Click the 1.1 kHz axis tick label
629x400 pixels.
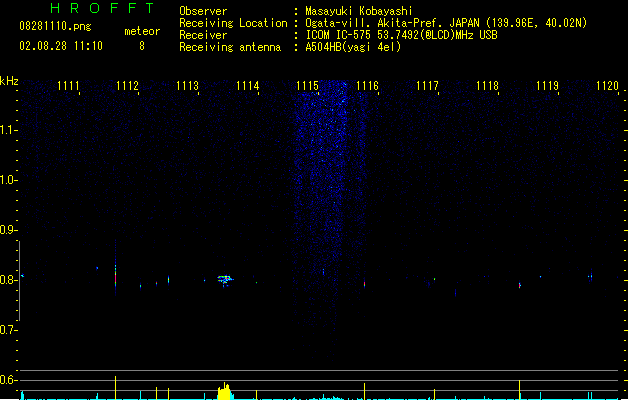tap(8, 130)
